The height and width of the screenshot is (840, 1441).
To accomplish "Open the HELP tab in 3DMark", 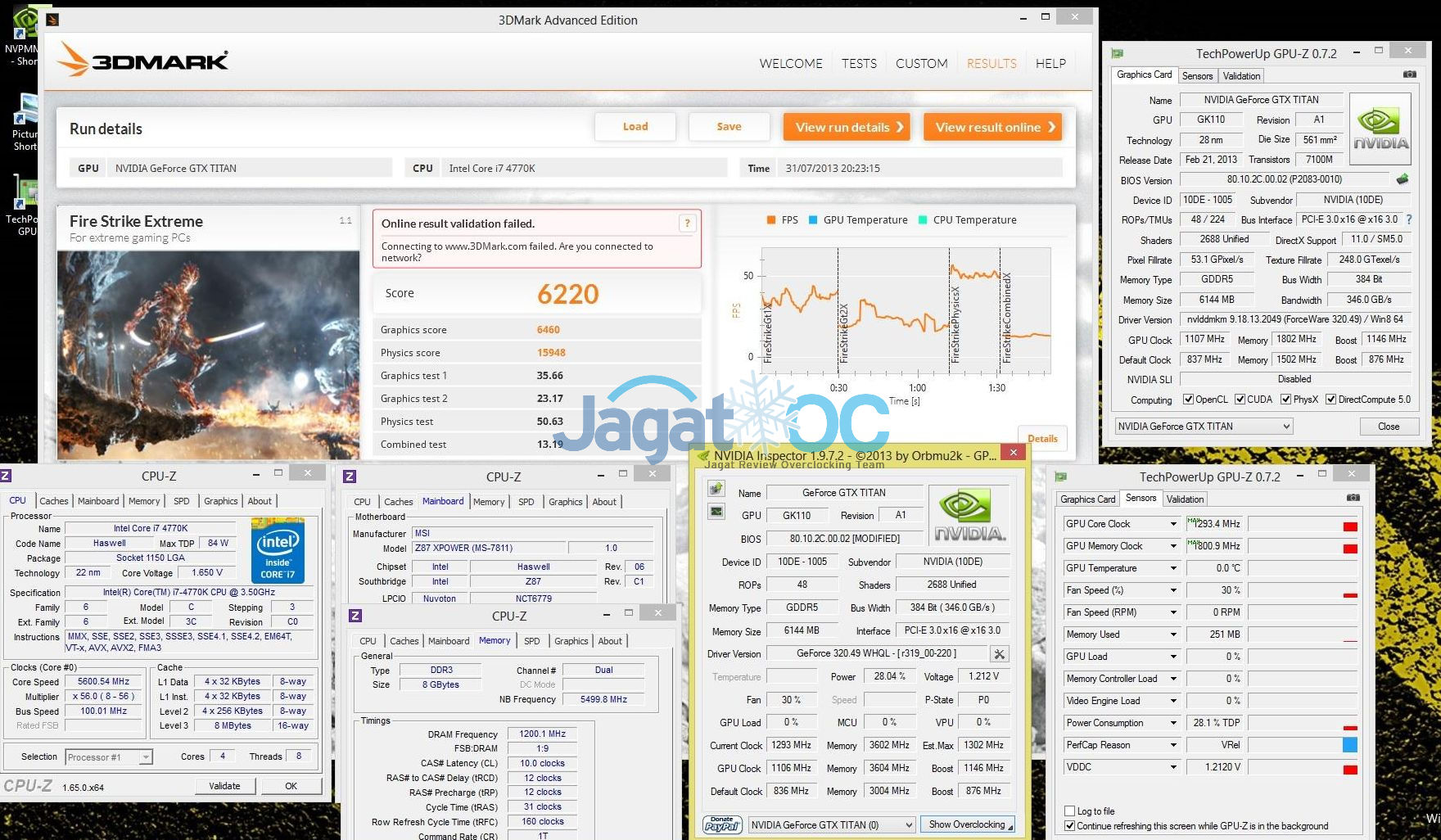I will pos(1050,63).
